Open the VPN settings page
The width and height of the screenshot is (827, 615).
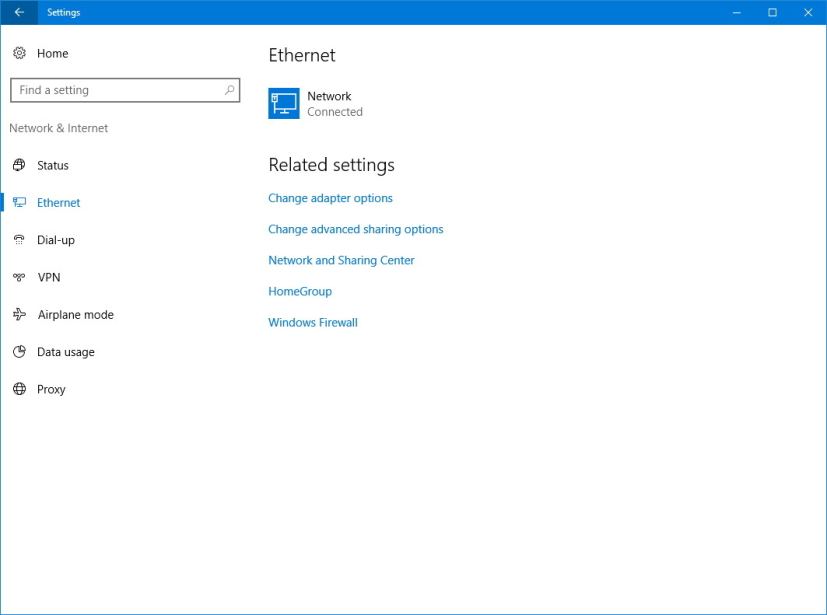tap(49, 277)
